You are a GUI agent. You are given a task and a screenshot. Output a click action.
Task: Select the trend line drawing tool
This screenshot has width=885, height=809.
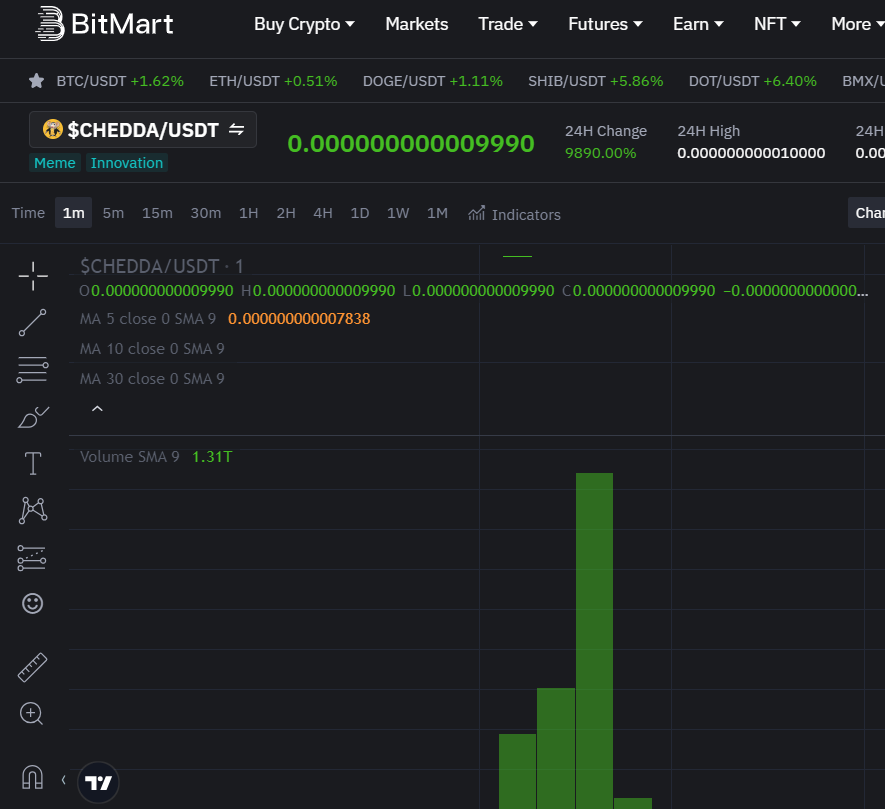33,323
